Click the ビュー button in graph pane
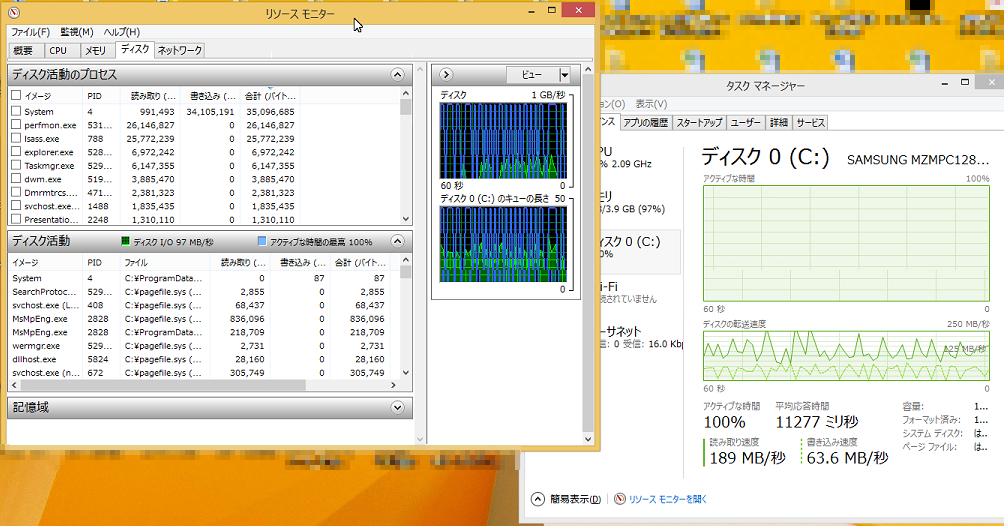This screenshot has width=1004, height=526. tap(532, 75)
